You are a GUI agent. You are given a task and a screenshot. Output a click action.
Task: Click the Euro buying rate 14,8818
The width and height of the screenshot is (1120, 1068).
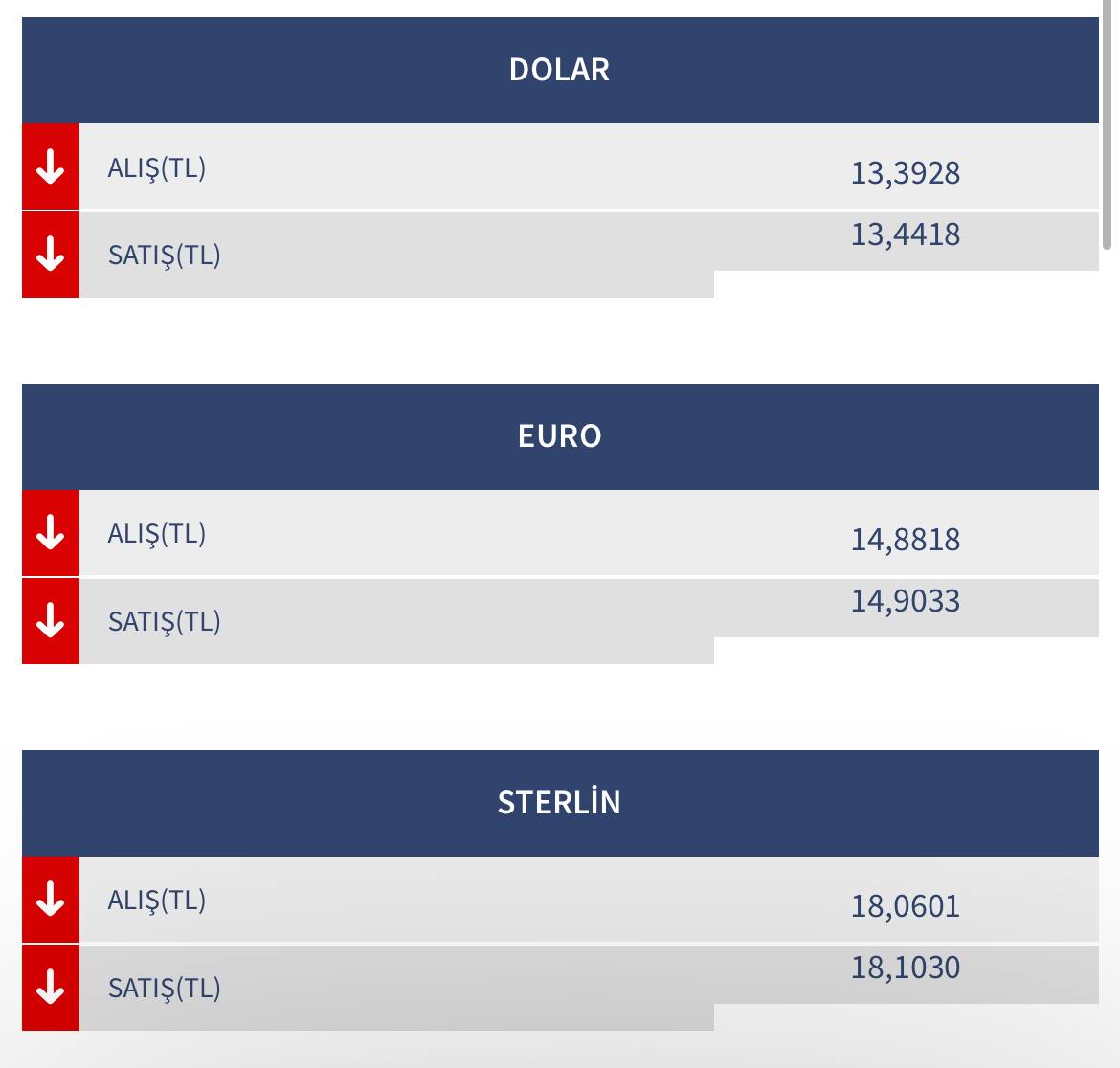905,540
